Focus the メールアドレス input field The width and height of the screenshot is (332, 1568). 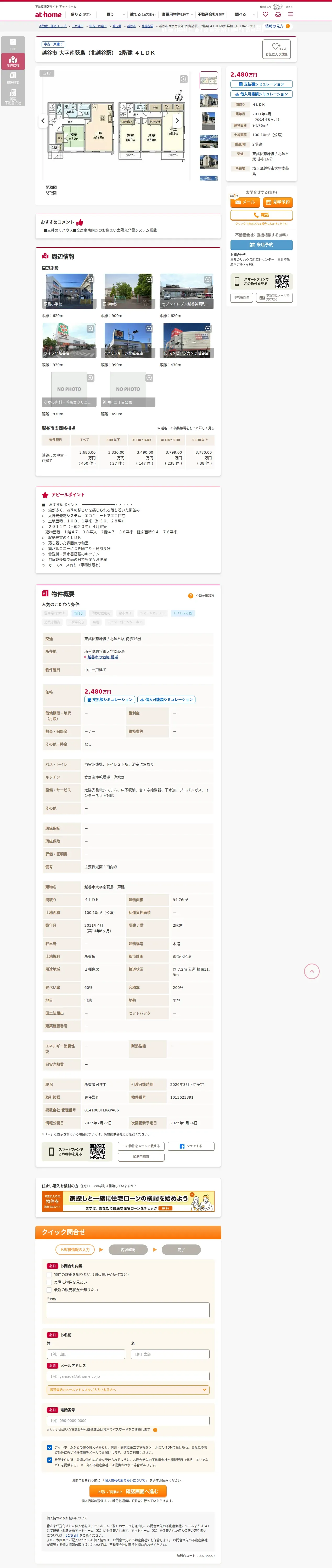128,1376
